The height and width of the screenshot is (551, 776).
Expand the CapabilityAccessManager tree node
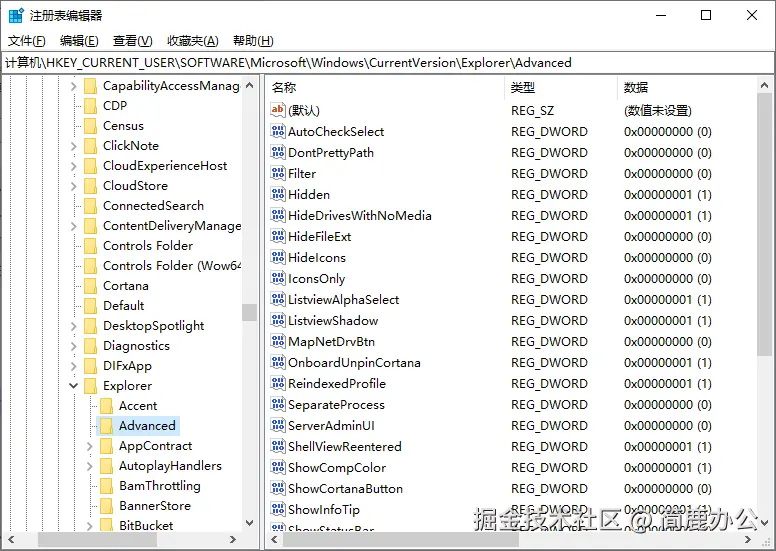click(73, 86)
